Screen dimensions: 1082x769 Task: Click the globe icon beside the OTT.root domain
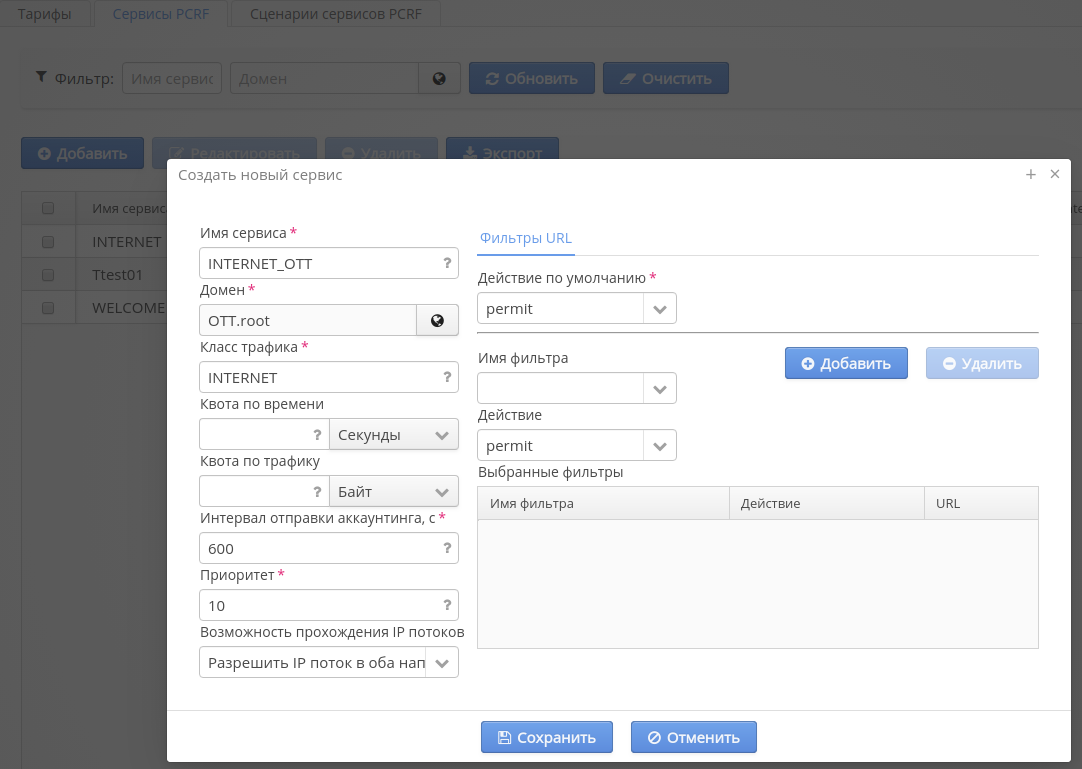point(437,320)
